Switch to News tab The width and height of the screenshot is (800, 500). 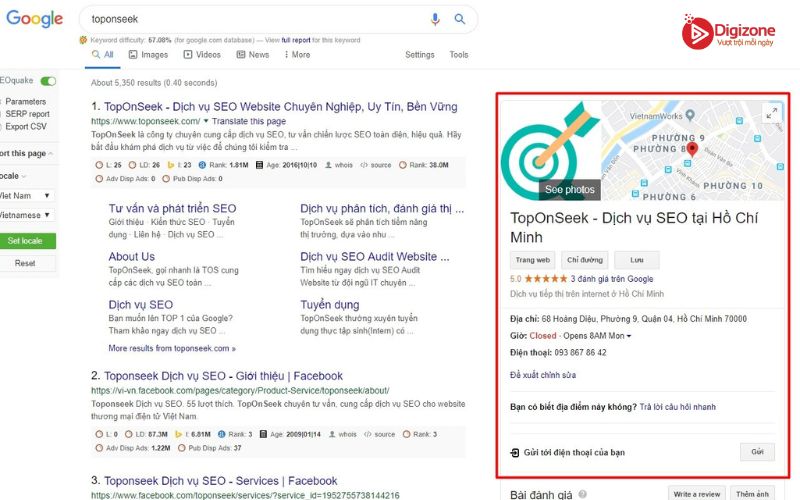[253, 55]
